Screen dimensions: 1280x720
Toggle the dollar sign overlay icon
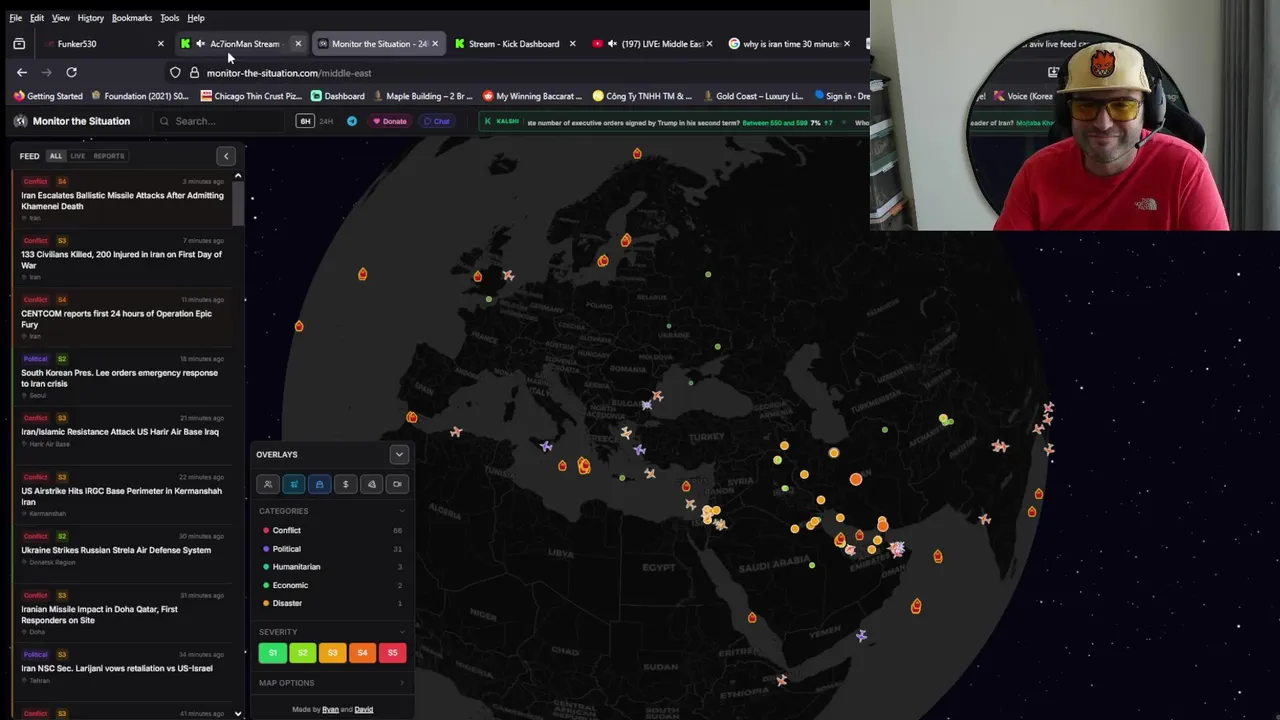(x=346, y=484)
